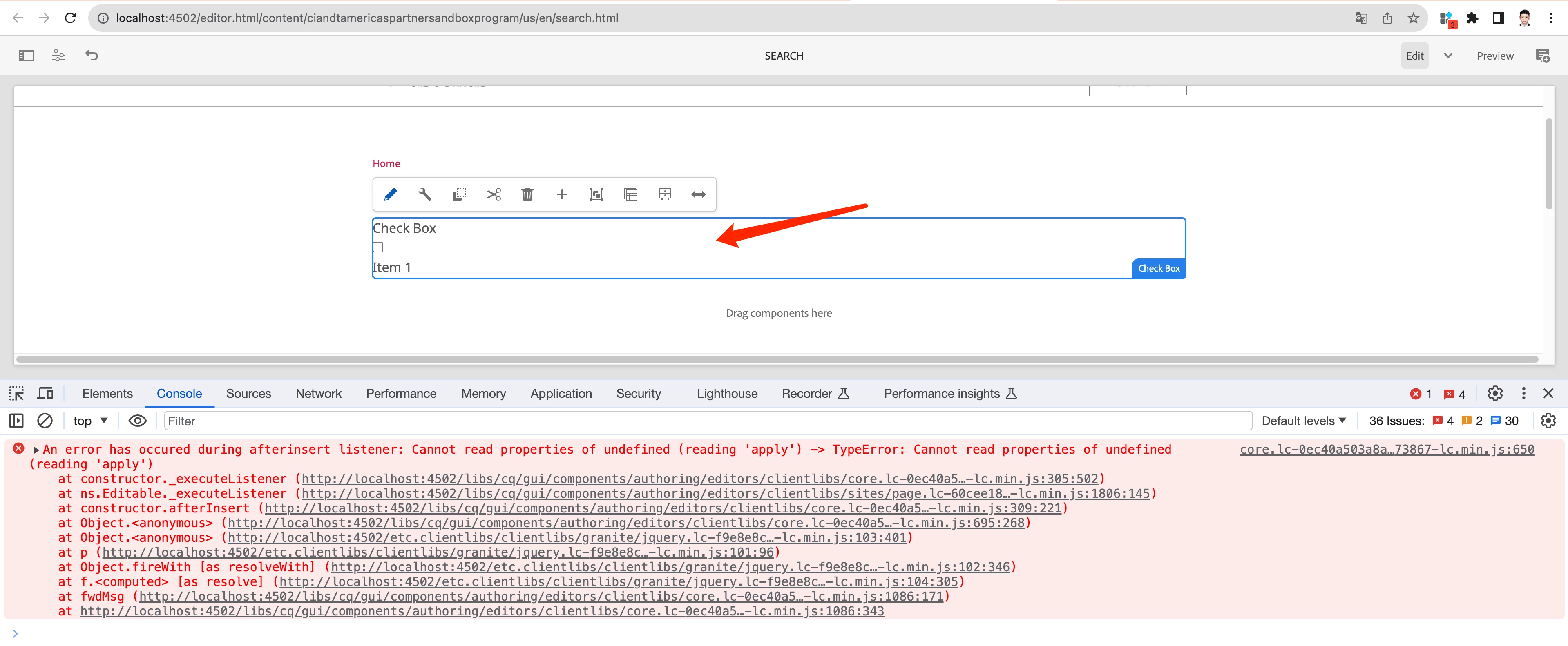Open the top JavaScript context dropdown
The width and height of the screenshot is (1568, 646).
coord(90,421)
